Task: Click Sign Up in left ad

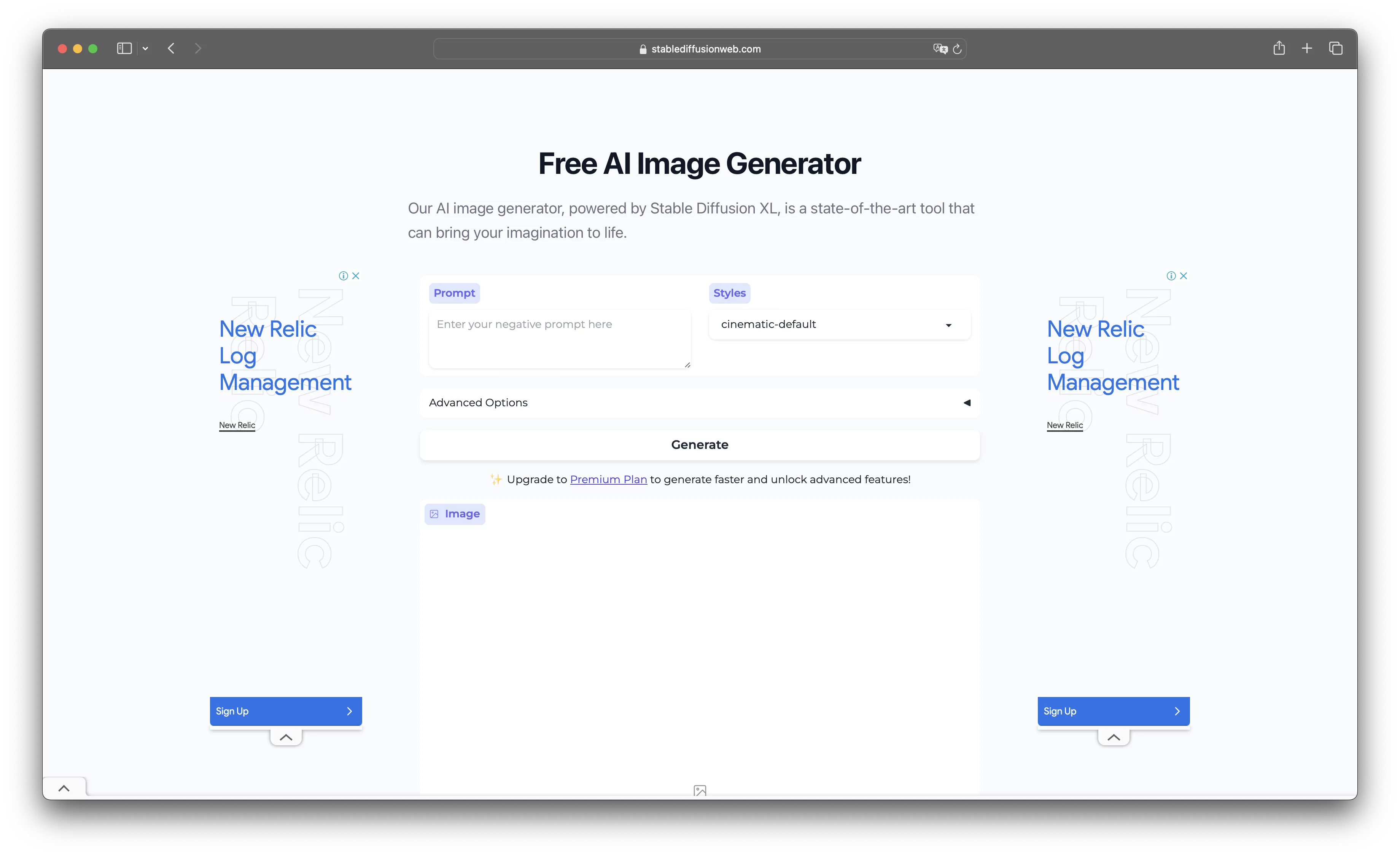Action: (286, 711)
